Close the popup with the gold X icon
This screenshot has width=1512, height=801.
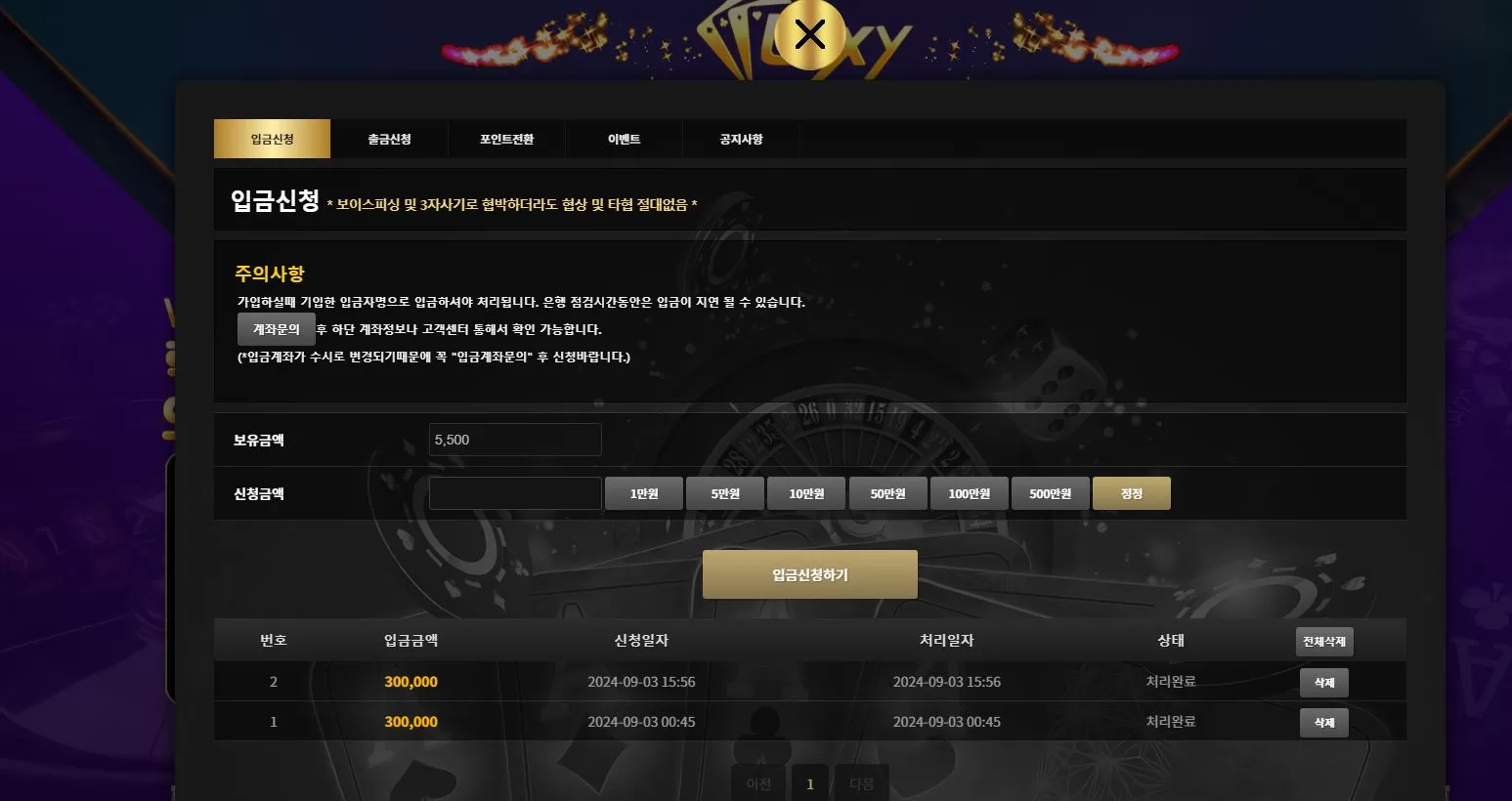coord(809,35)
